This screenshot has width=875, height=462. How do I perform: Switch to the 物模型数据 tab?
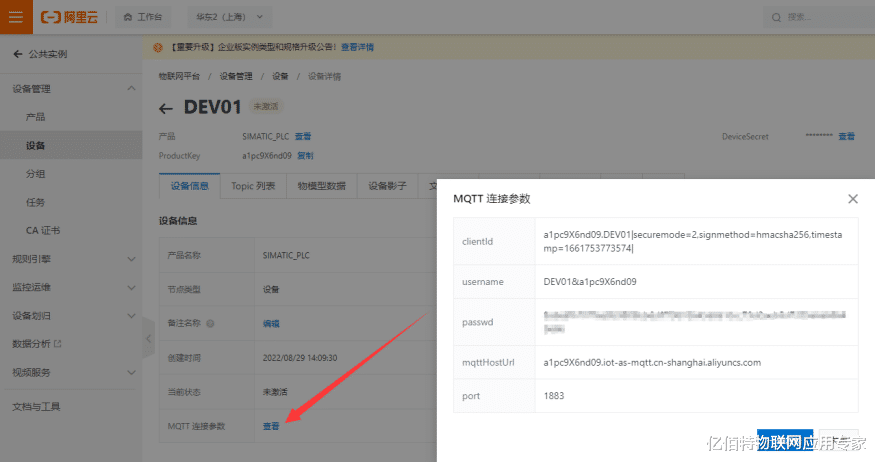coord(321,186)
